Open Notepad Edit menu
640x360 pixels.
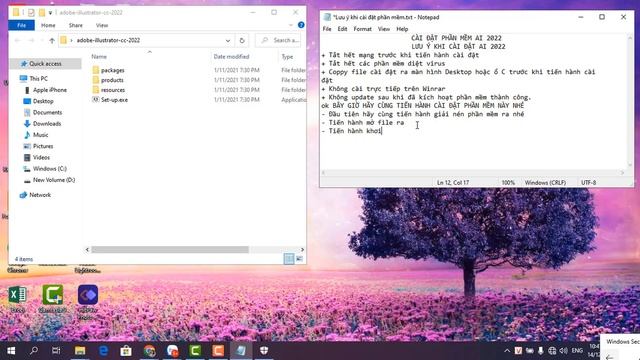[342, 29]
